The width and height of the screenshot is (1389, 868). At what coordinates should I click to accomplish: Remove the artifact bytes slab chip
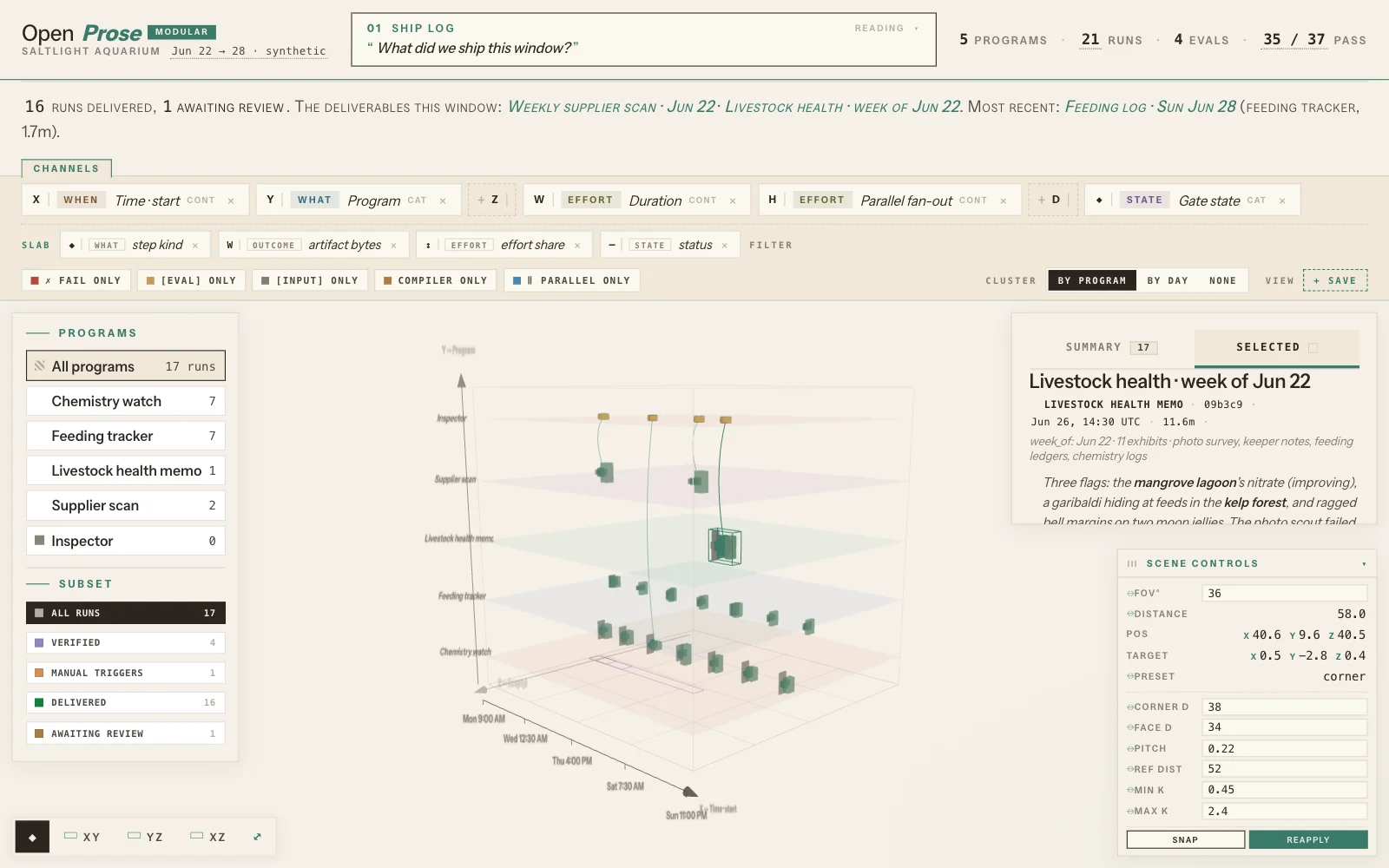pyautogui.click(x=393, y=246)
